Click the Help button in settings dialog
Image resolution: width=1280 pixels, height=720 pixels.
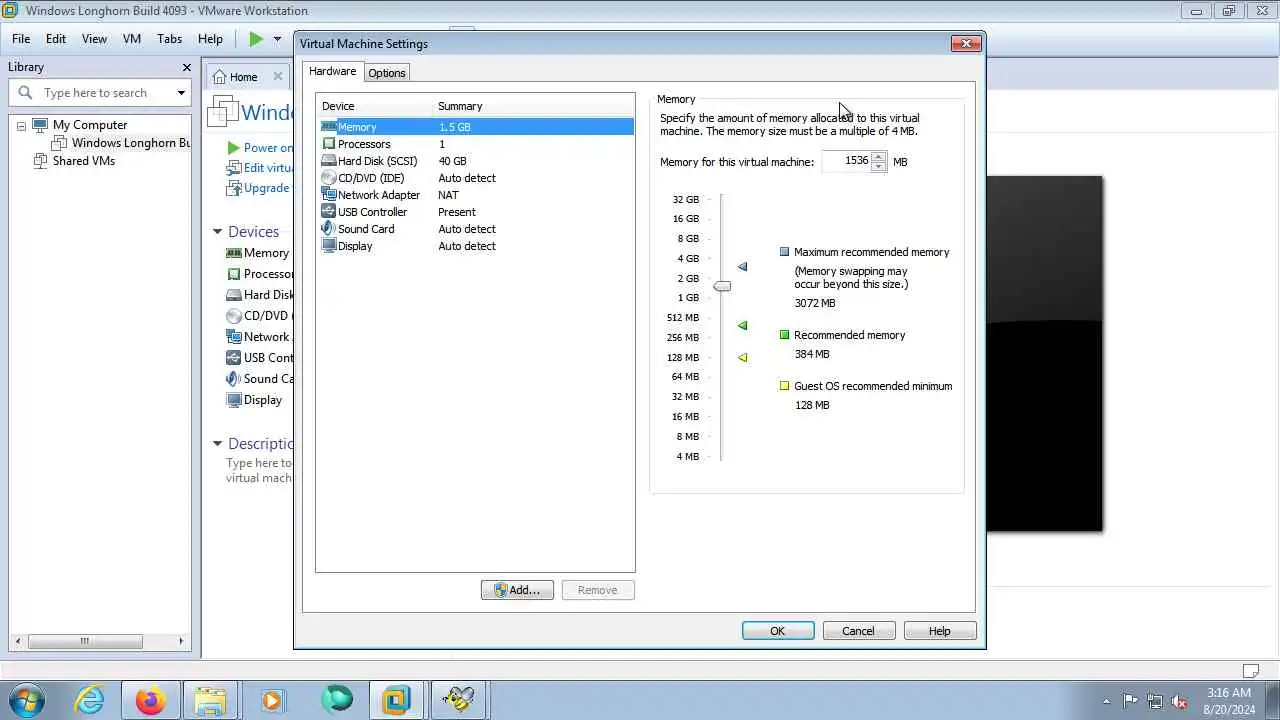click(x=939, y=631)
